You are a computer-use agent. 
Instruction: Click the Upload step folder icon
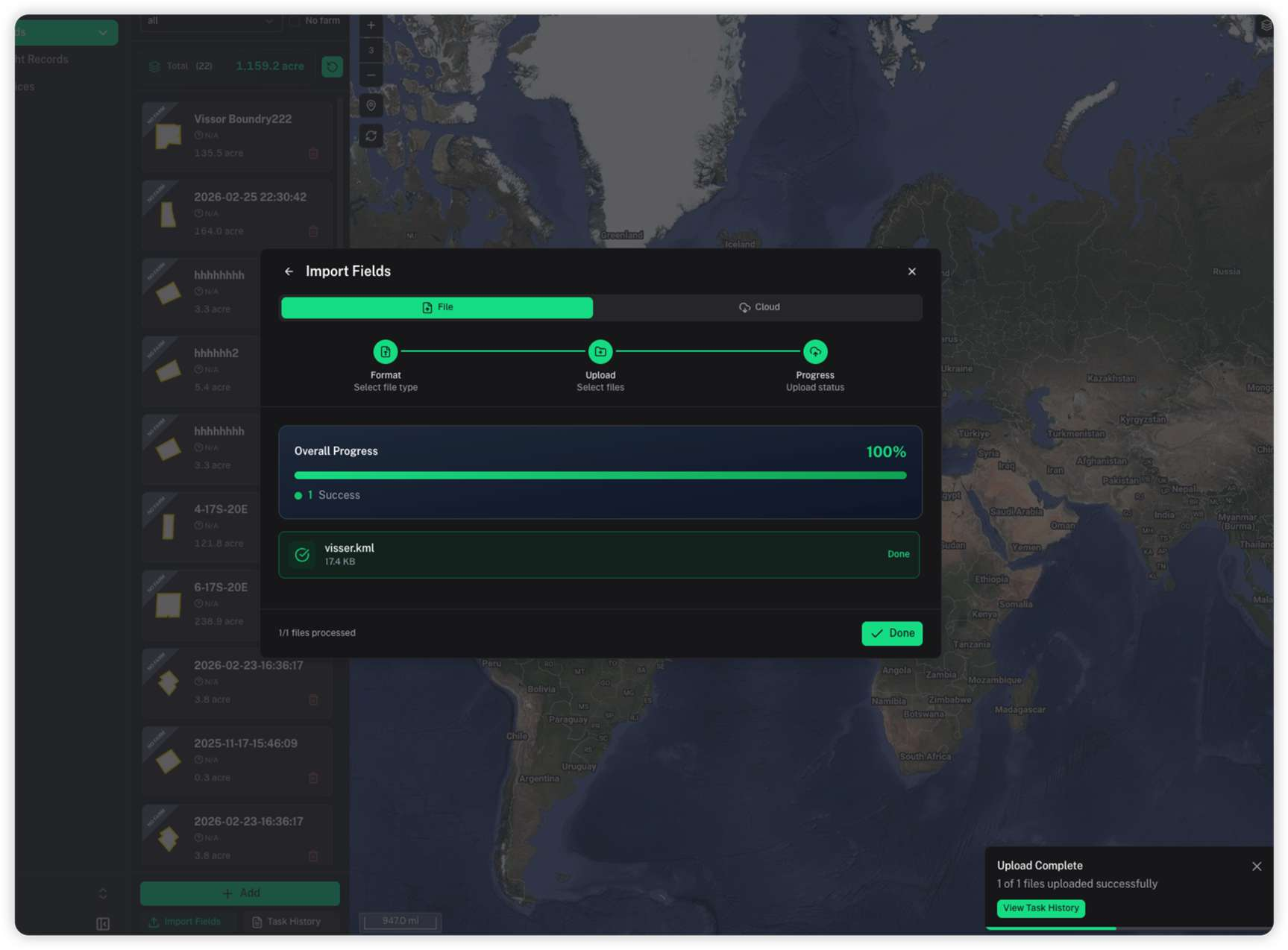pos(600,351)
